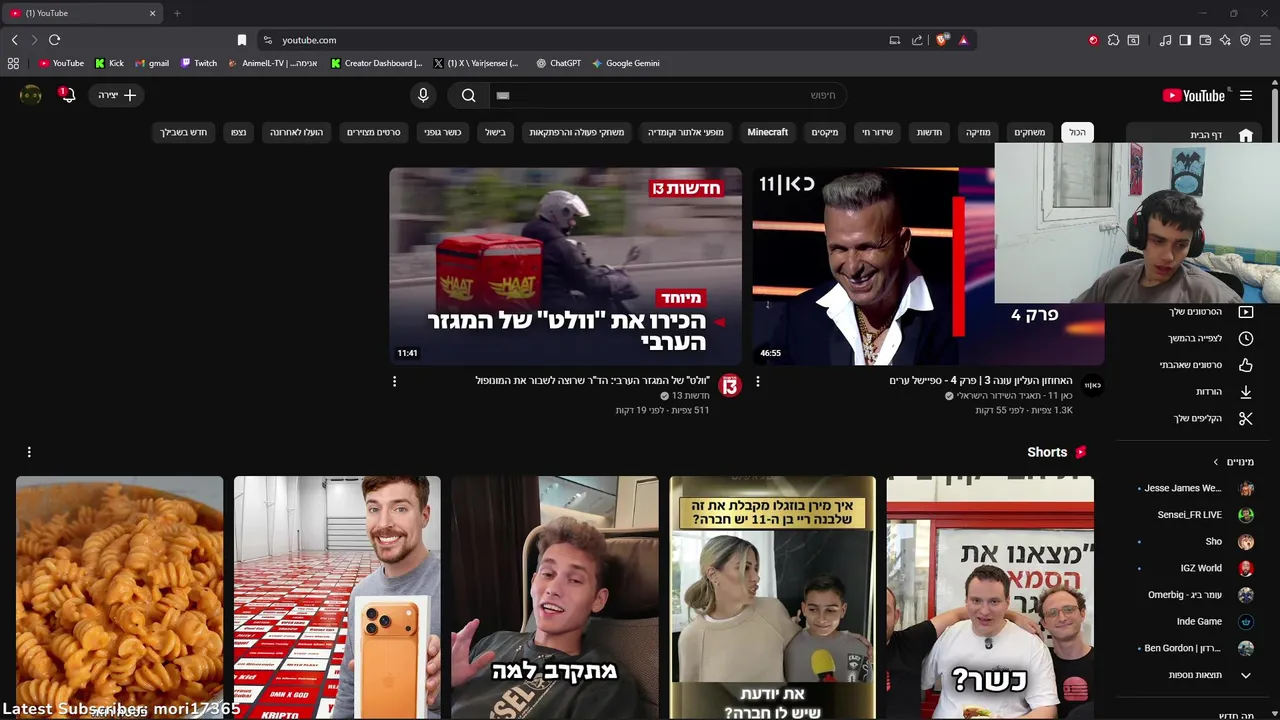1280x720 pixels.
Task: Select the נצפו filter chip
Action: [x=238, y=132]
